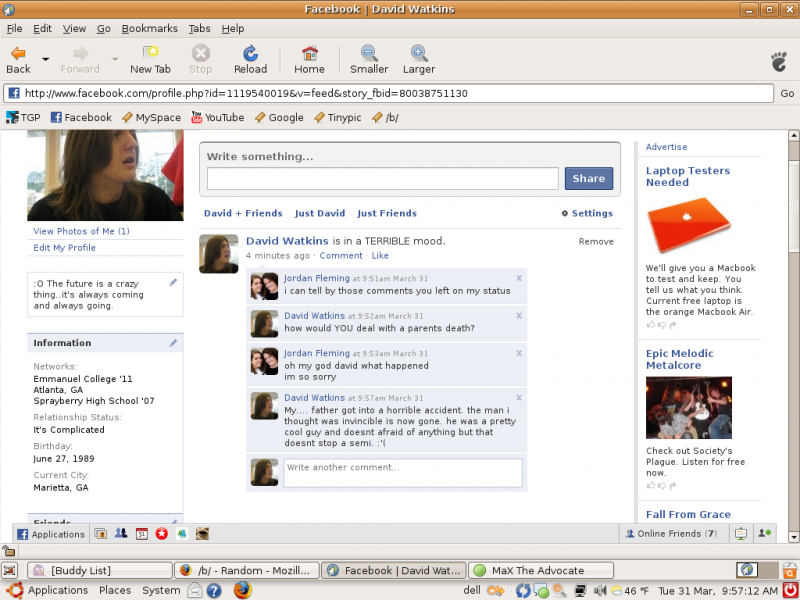The image size is (800, 600).
Task: Open Laptop Testers Needed ad
Action: point(688,177)
